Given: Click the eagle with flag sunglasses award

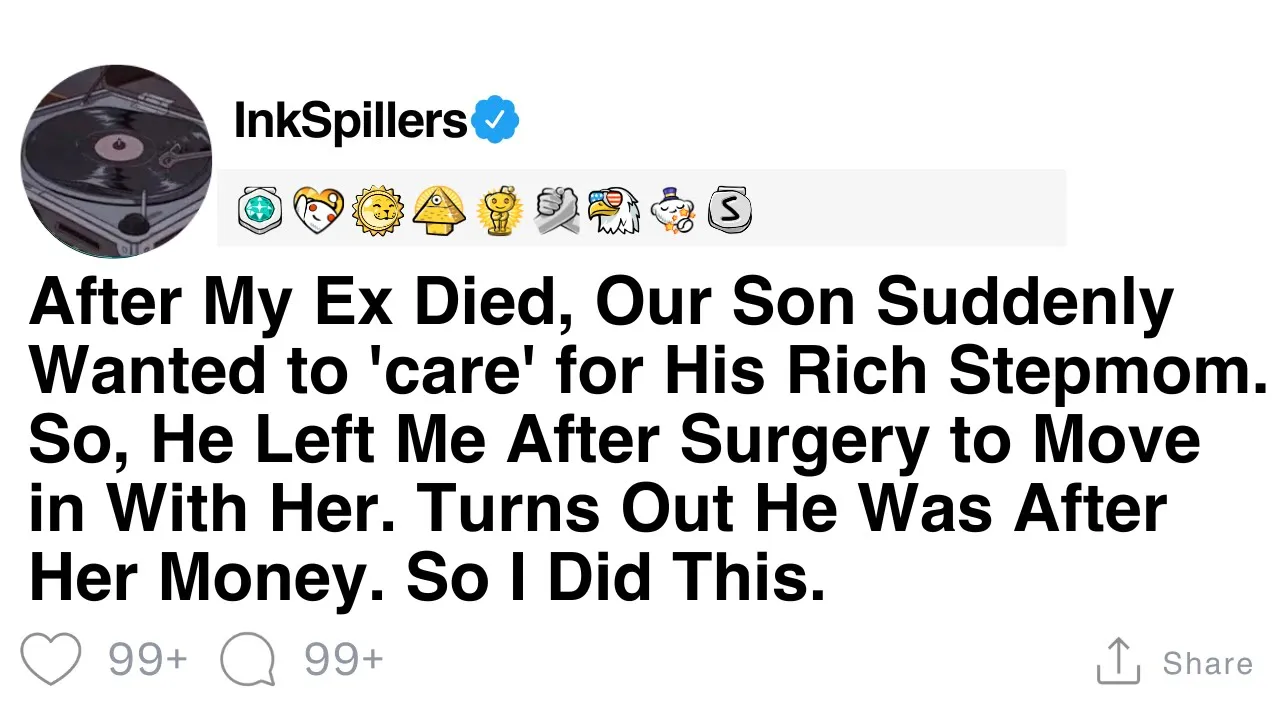Looking at the screenshot, I should point(613,210).
